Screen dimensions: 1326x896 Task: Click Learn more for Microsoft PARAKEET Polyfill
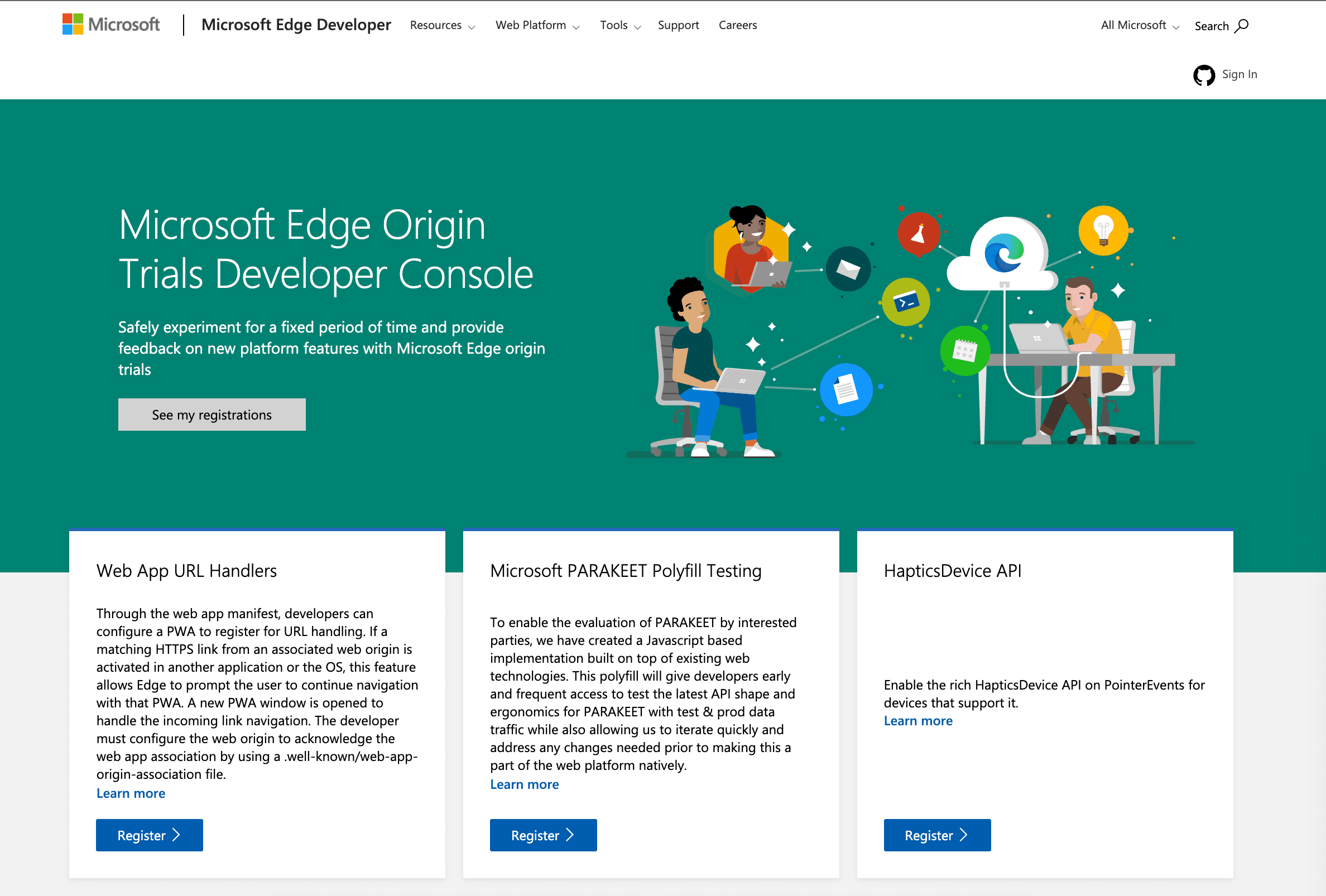tap(524, 783)
